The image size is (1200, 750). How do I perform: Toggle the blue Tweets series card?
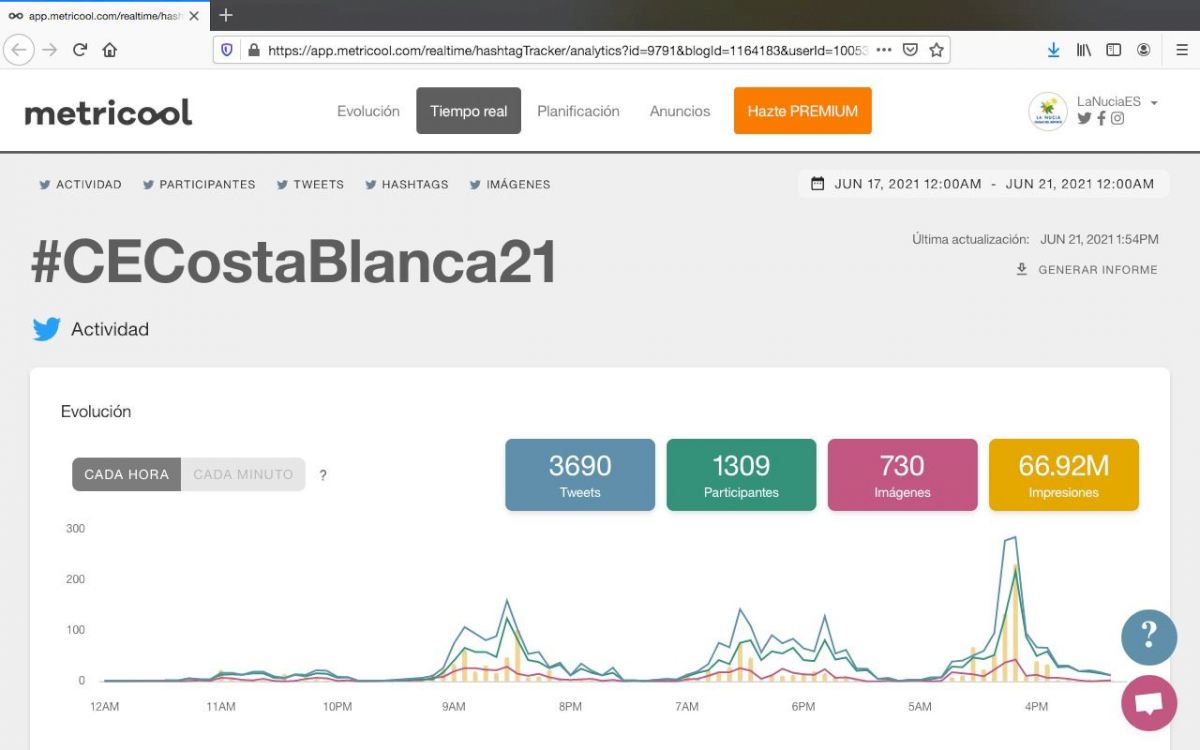click(580, 475)
